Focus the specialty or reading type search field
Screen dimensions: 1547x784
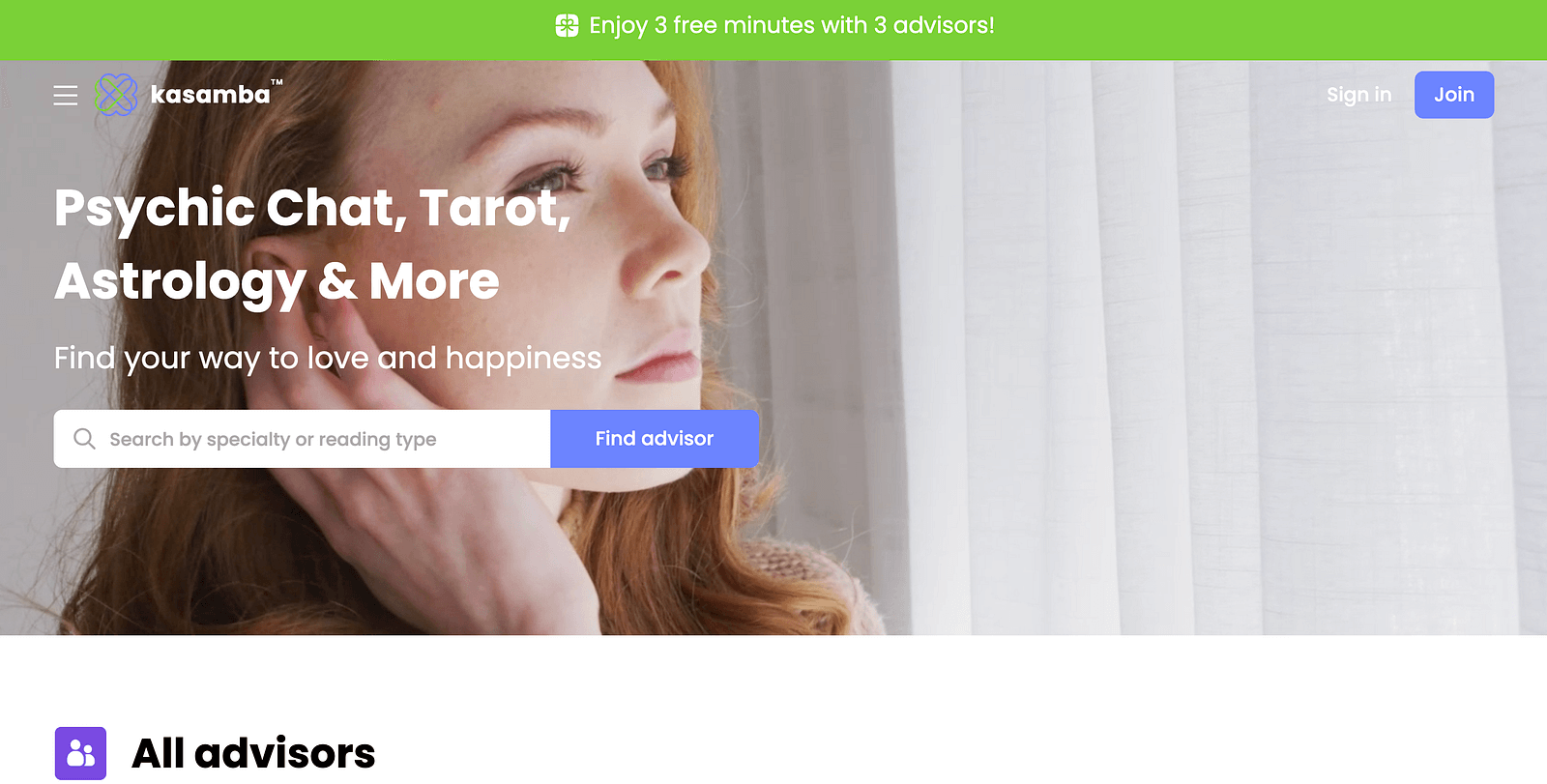point(302,439)
